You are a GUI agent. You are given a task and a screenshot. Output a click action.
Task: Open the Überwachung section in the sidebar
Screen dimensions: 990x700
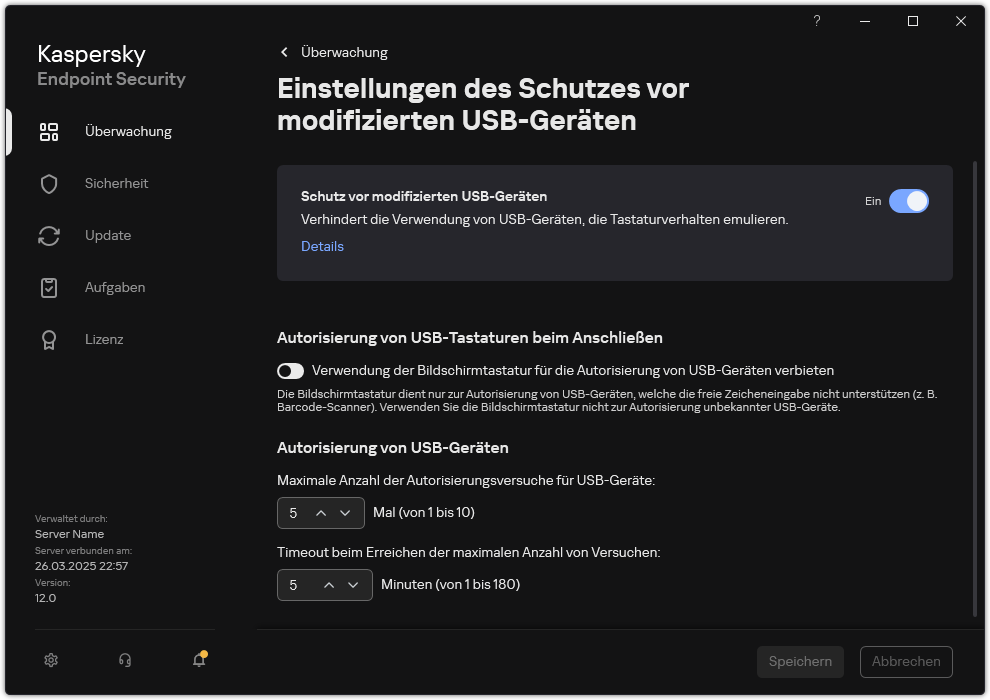(x=128, y=131)
